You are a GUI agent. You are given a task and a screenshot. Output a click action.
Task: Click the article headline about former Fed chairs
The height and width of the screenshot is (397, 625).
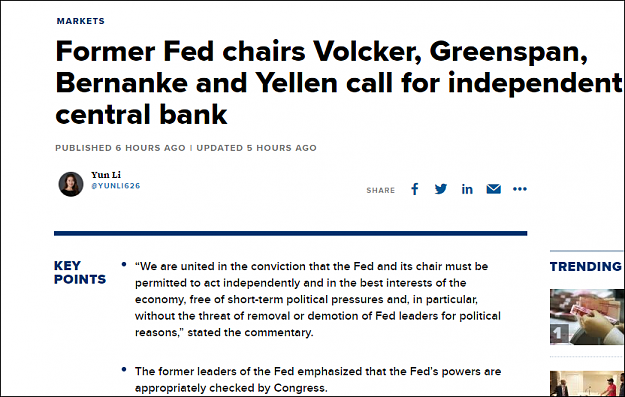(339, 83)
